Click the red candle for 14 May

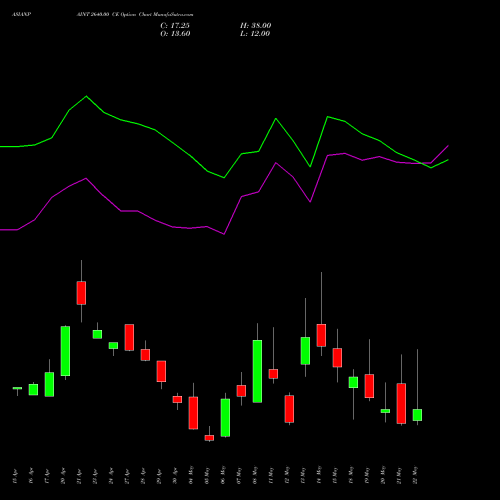click(321, 335)
